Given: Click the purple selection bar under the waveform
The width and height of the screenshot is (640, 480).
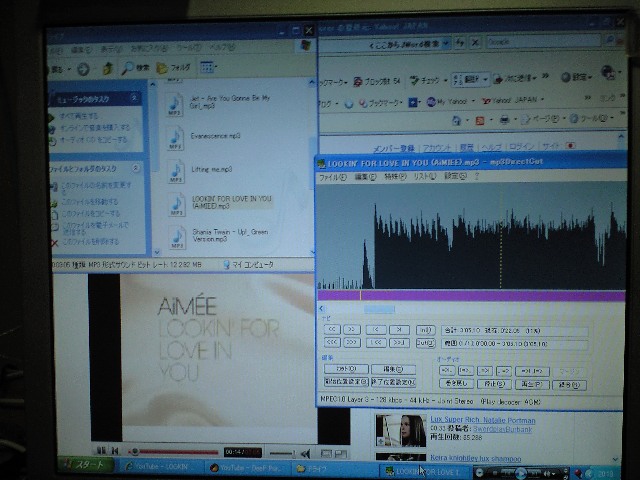Looking at the screenshot, I should click(x=471, y=296).
